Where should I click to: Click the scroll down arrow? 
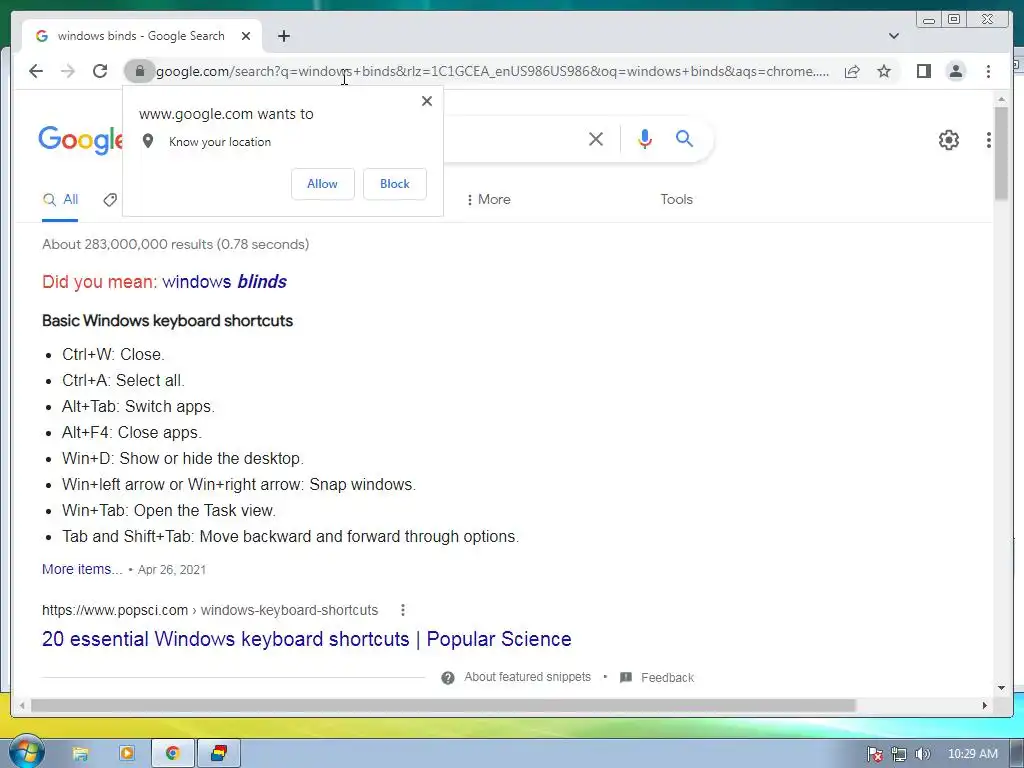click(x=1001, y=688)
